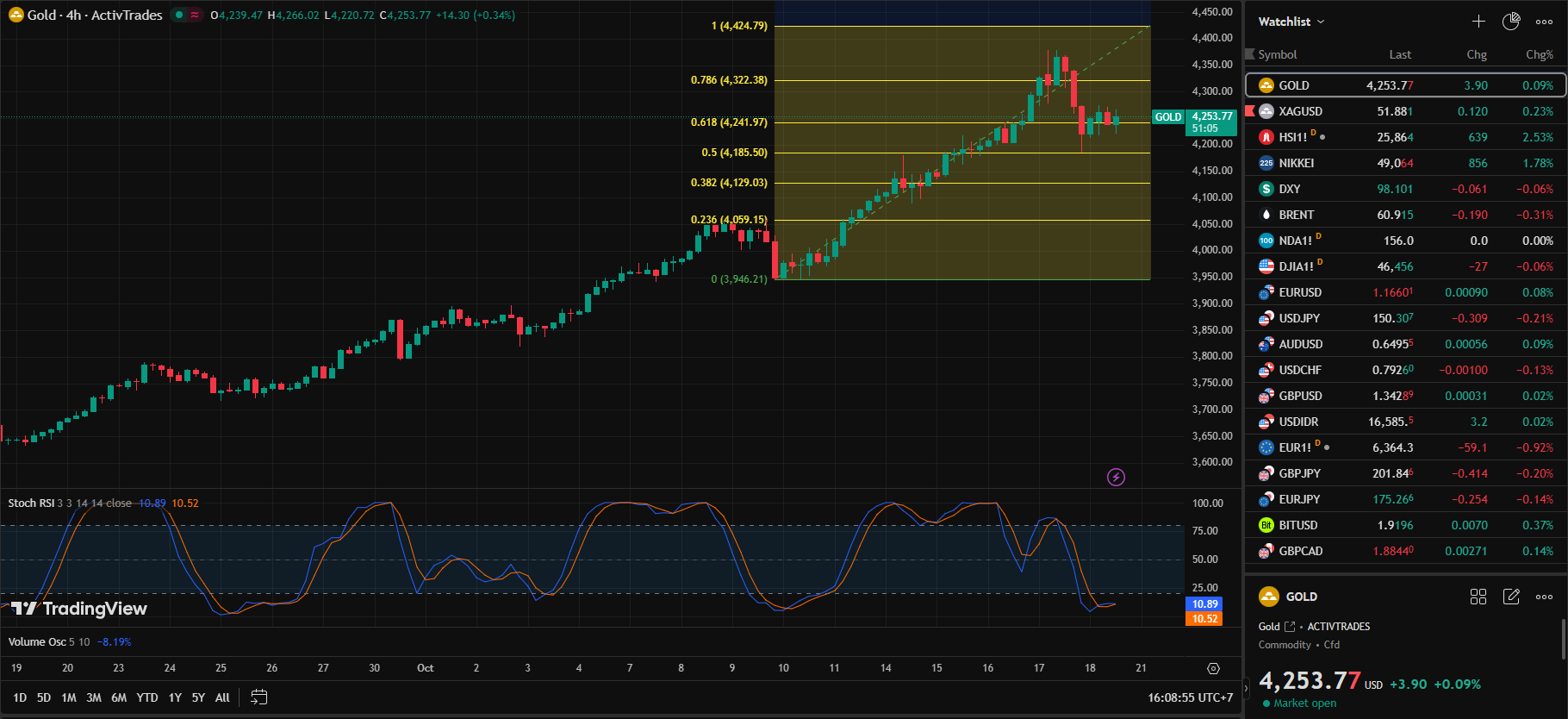This screenshot has width=1568, height=719.
Task: Click the Go to date calendar icon
Action: coord(258,697)
